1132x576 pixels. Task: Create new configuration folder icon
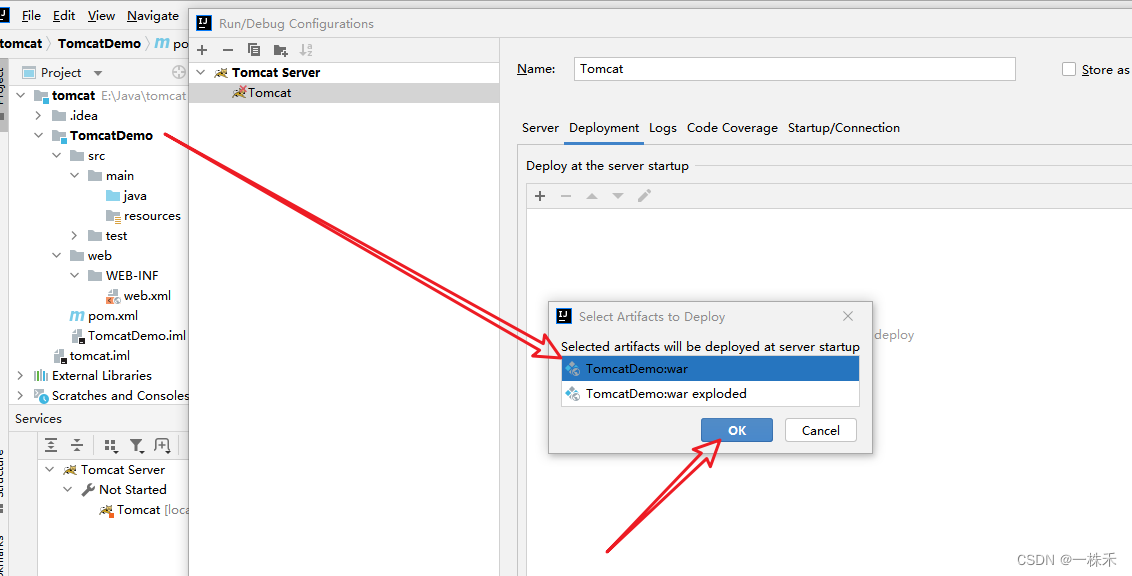point(280,50)
